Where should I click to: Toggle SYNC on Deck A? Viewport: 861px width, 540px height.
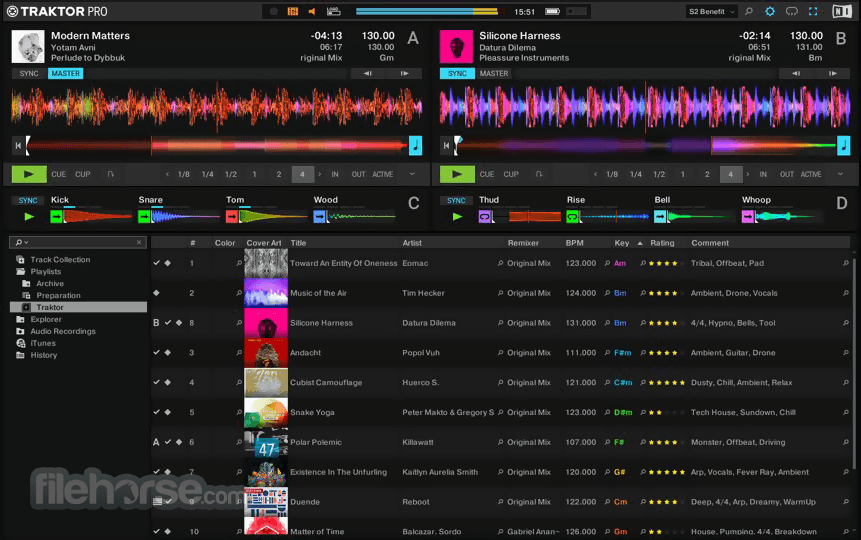coord(29,73)
